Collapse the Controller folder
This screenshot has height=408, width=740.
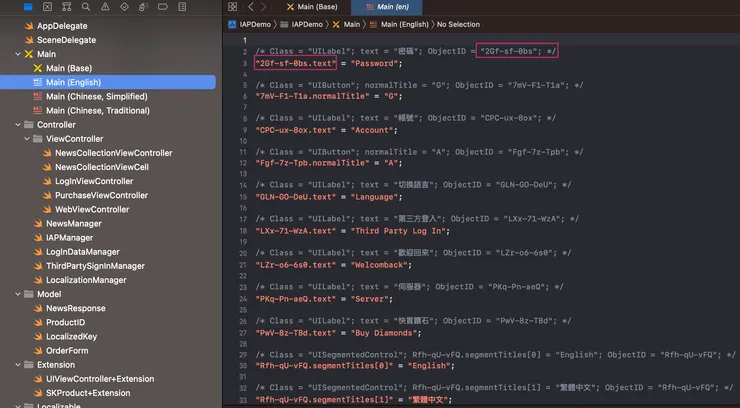[x=18, y=125]
